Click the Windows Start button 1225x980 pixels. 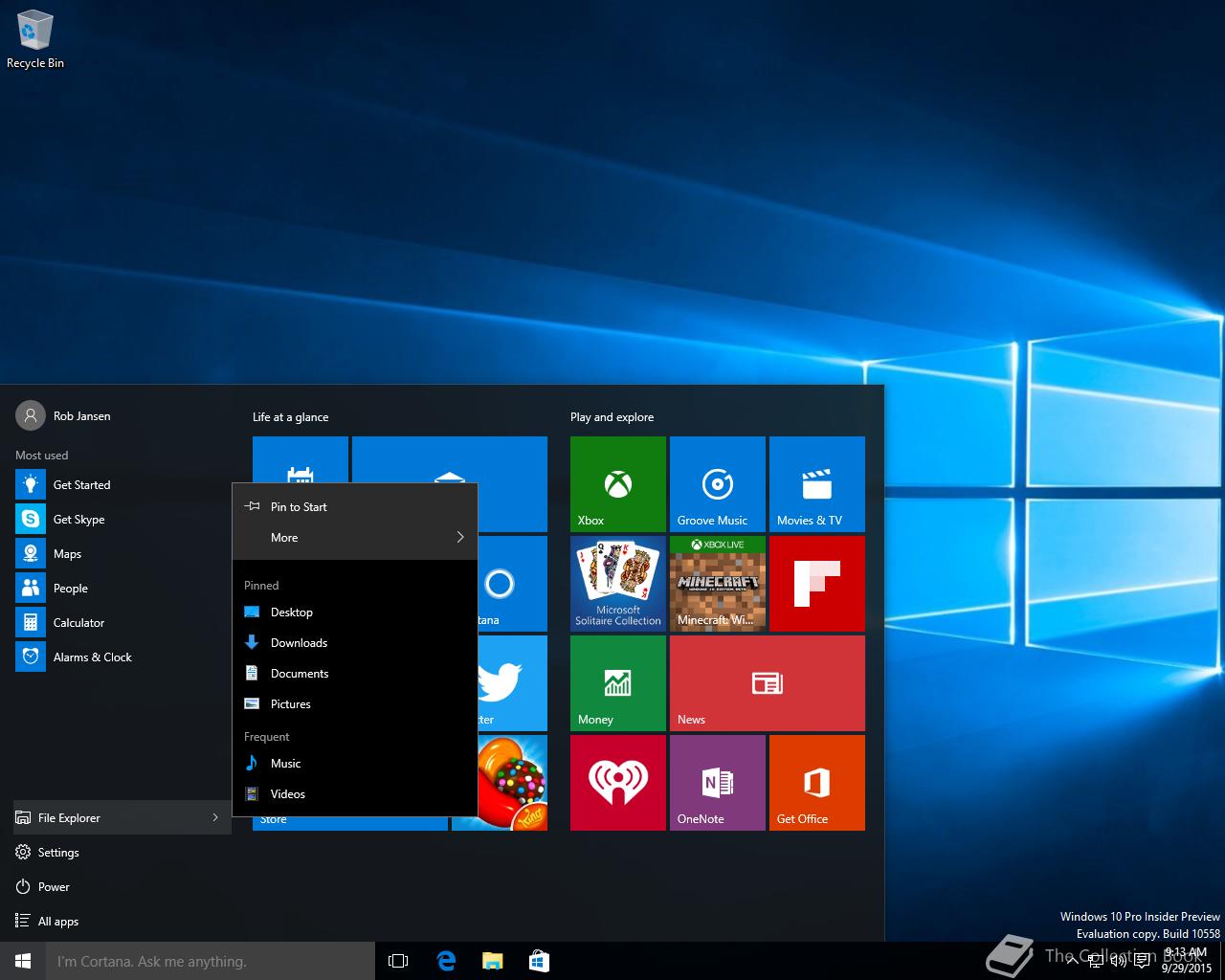[x=23, y=961]
